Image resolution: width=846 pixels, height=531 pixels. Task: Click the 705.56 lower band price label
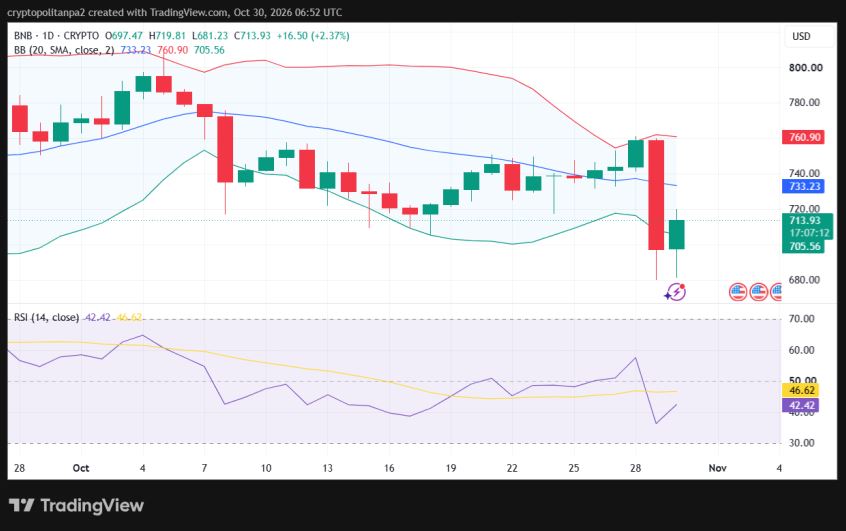803,246
